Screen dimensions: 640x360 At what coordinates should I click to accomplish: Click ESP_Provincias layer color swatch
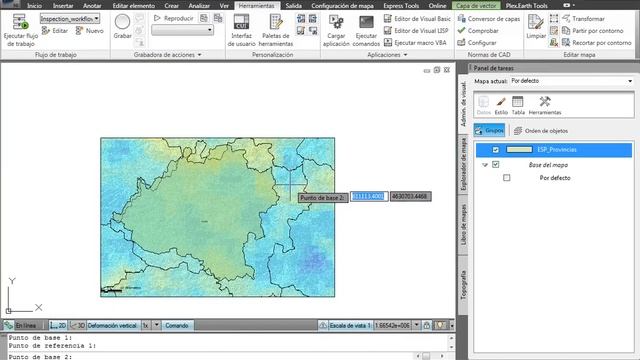(x=519, y=149)
